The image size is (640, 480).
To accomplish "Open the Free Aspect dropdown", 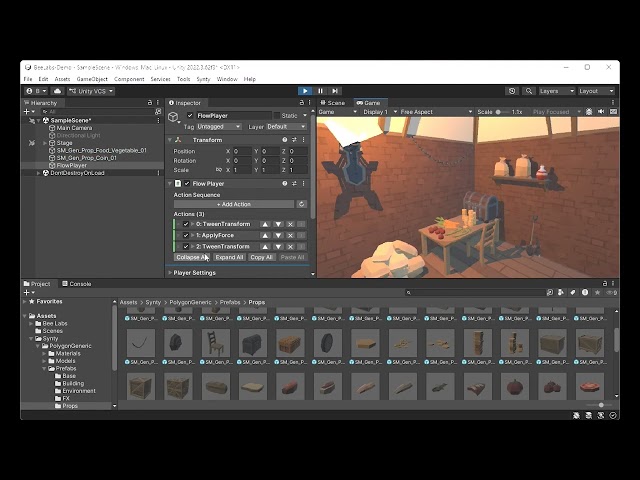I will pyautogui.click(x=436, y=112).
